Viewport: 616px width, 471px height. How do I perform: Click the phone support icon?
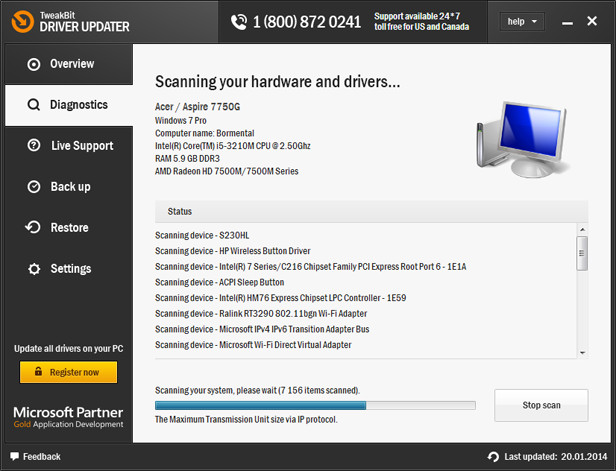coord(239,22)
